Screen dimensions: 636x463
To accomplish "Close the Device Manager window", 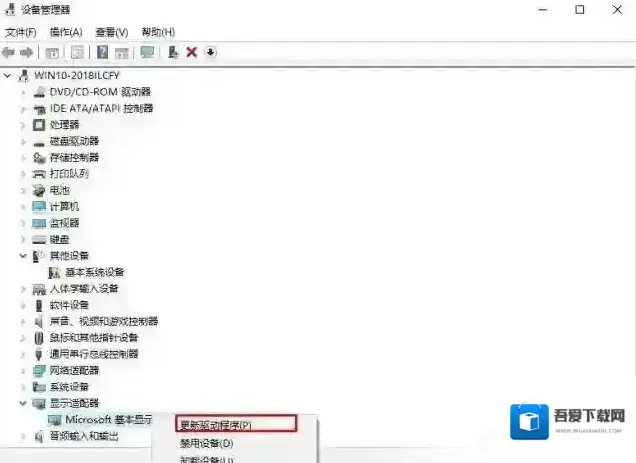I will 617,9.
